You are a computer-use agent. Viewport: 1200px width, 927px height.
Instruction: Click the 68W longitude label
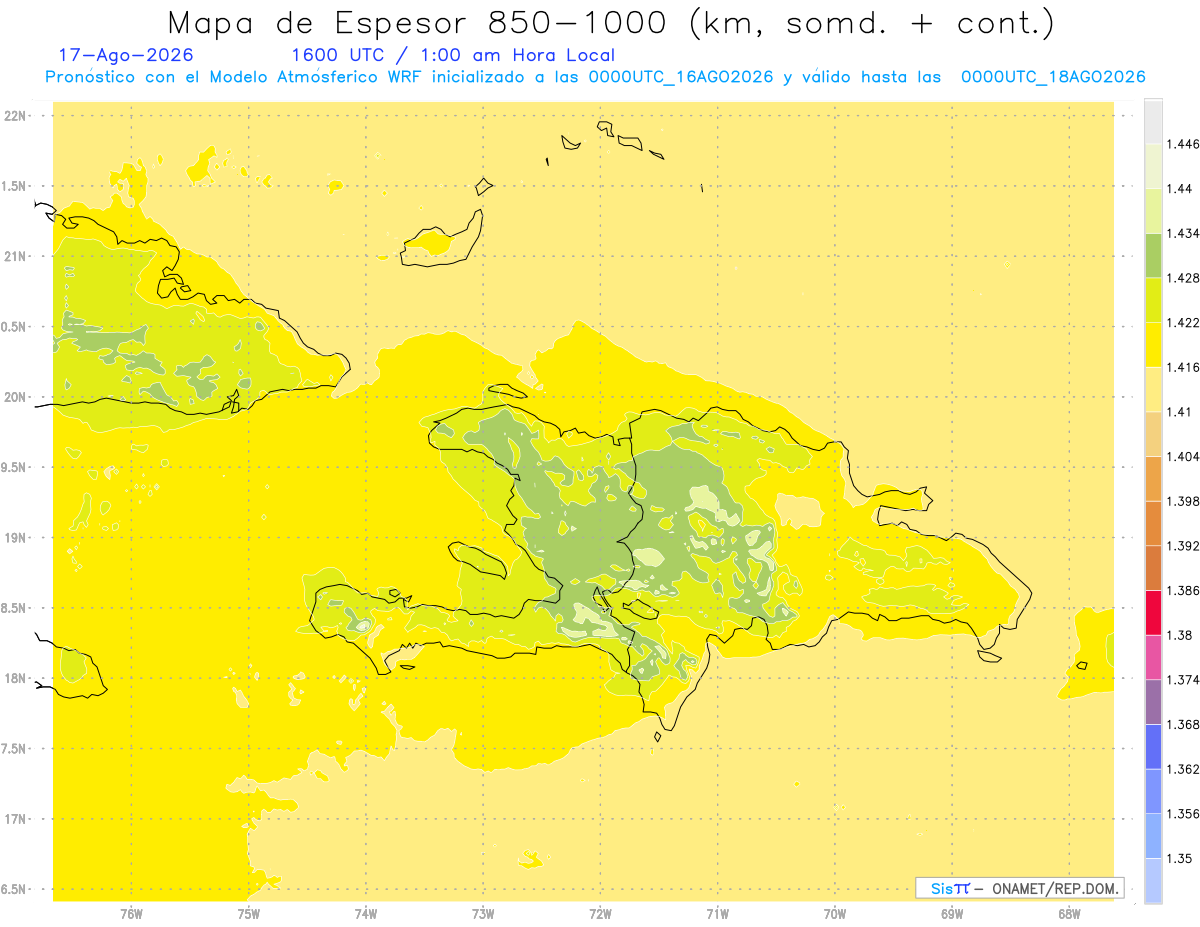(1069, 913)
